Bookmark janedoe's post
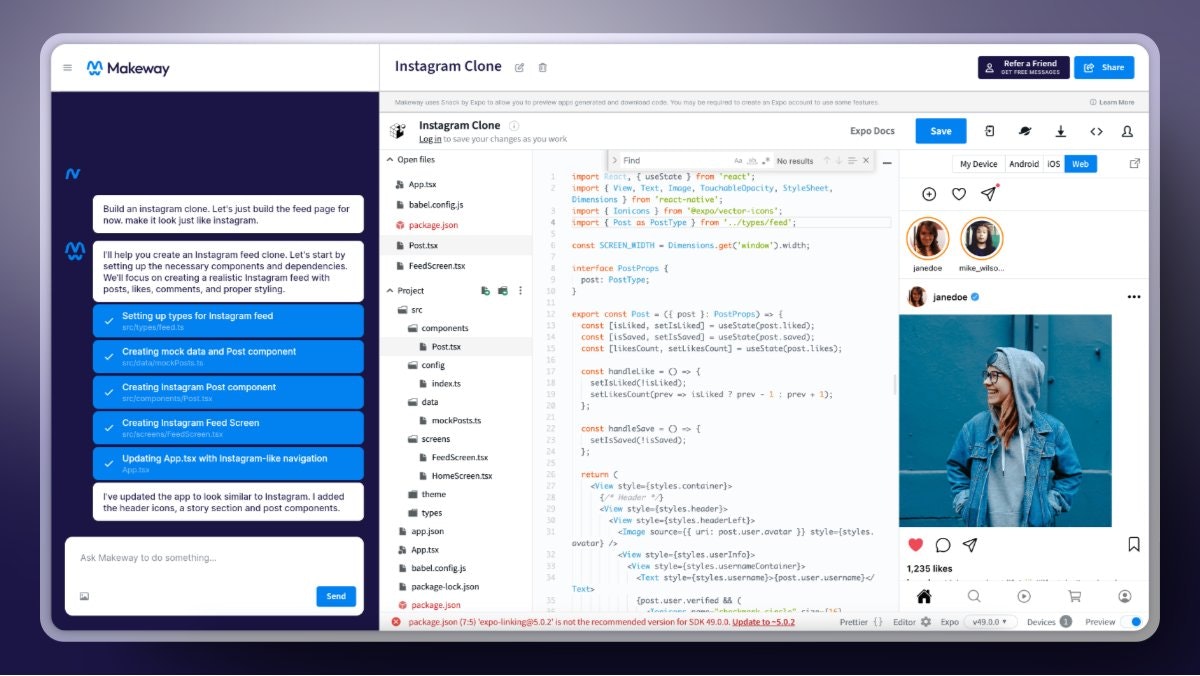 [1134, 545]
